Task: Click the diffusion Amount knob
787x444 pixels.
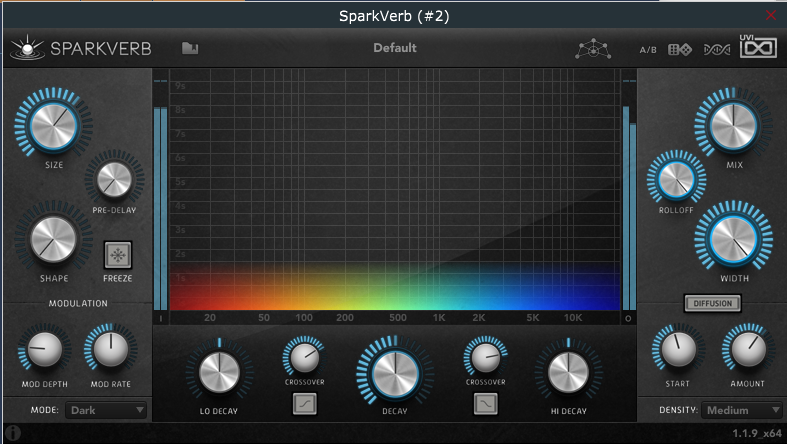Action: coord(748,349)
